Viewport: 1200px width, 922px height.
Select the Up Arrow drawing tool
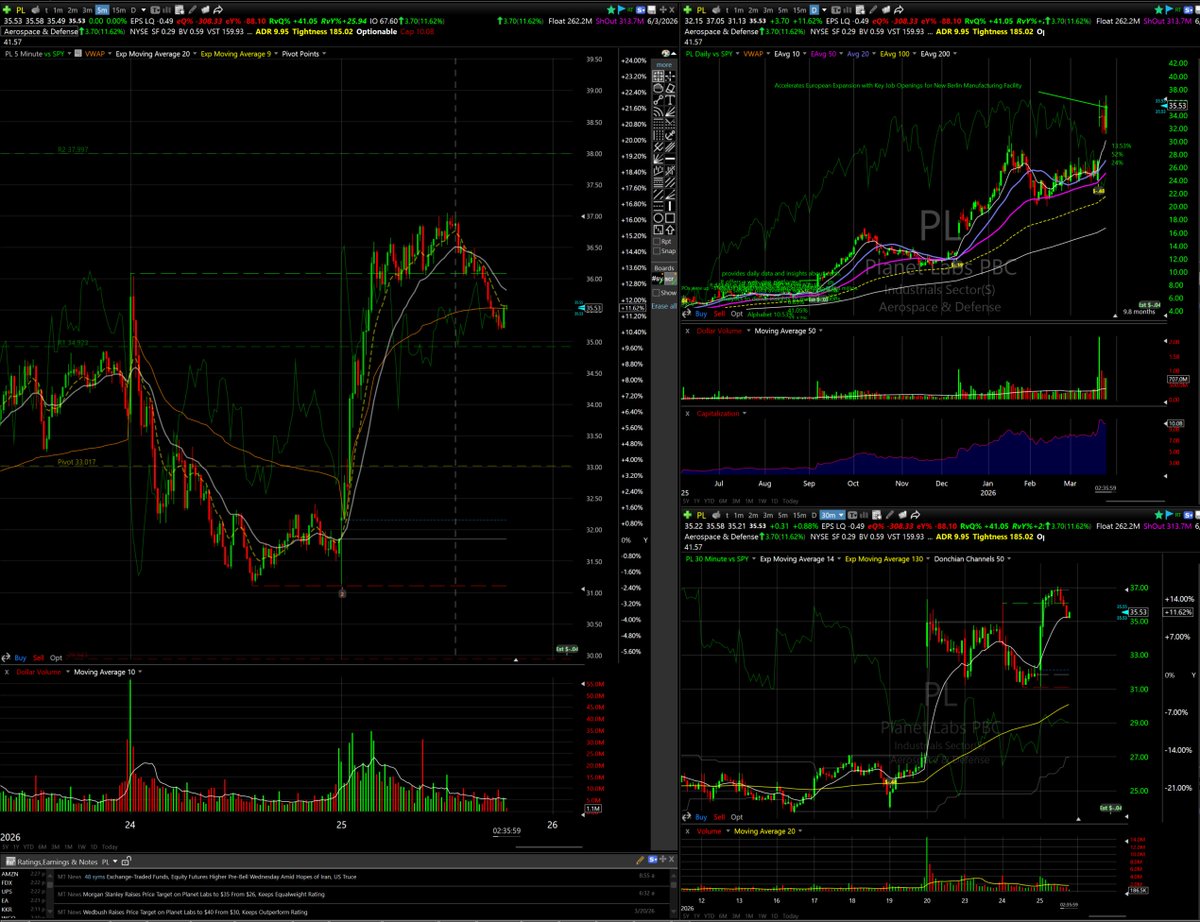670,229
